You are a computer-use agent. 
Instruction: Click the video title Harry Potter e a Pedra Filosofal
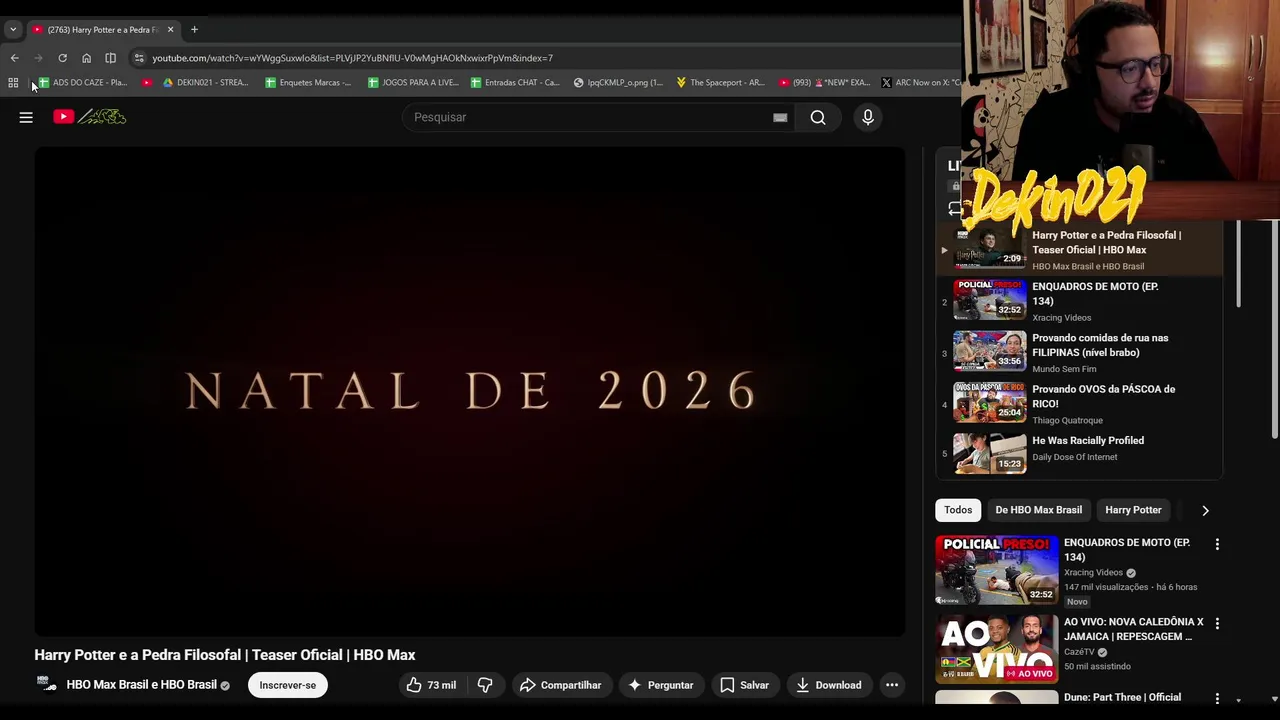225,655
